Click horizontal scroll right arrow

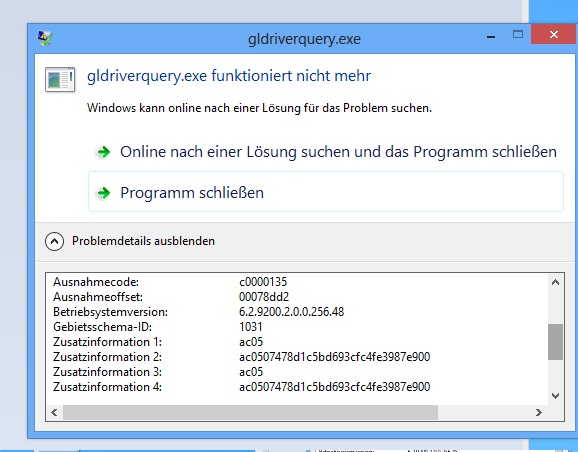point(539,412)
